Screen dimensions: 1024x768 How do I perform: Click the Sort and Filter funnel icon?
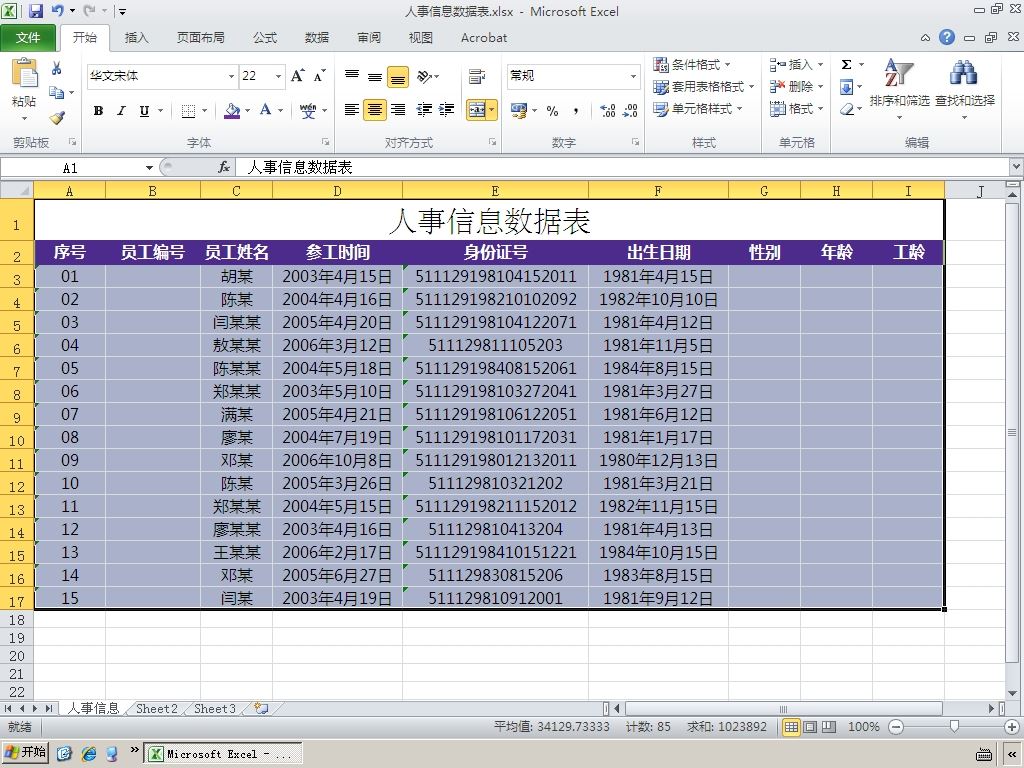coord(899,73)
